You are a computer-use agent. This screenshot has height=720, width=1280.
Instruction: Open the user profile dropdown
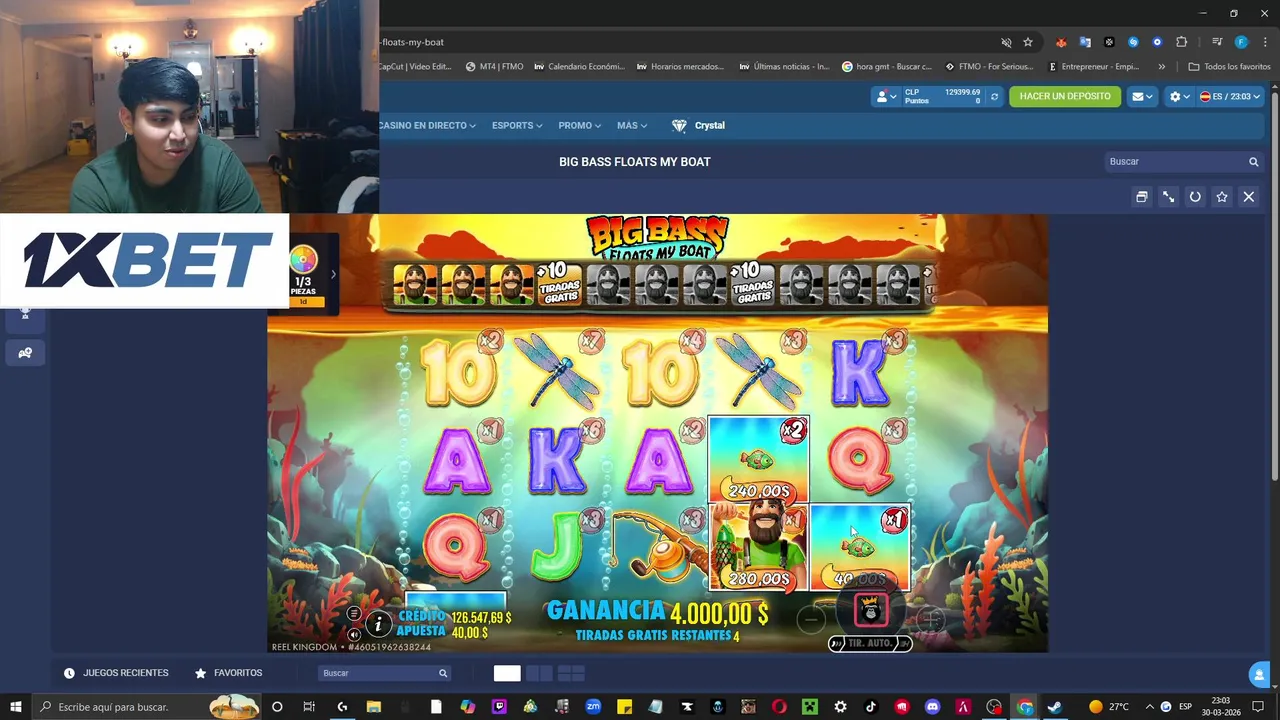886,97
